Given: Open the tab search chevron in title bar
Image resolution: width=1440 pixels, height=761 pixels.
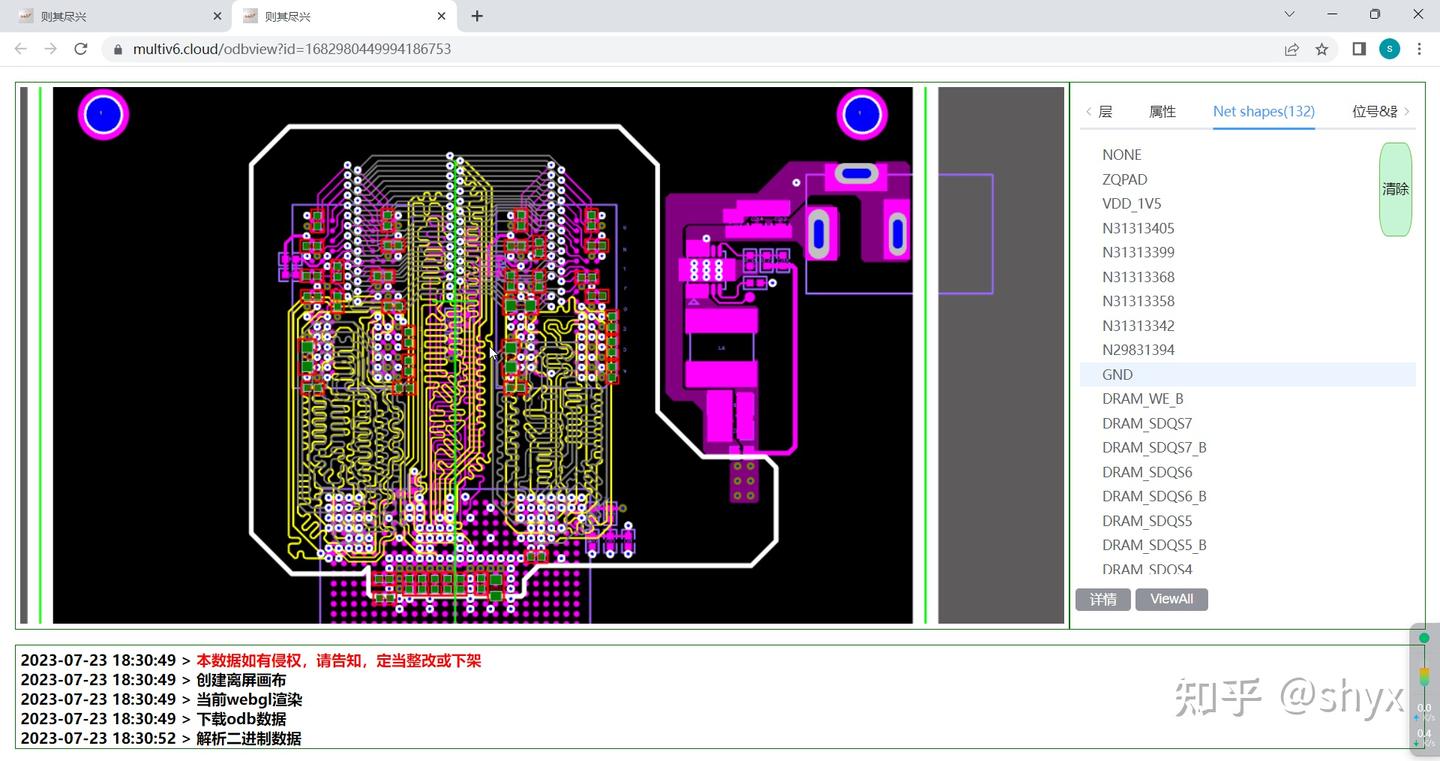Looking at the screenshot, I should (x=1289, y=14).
